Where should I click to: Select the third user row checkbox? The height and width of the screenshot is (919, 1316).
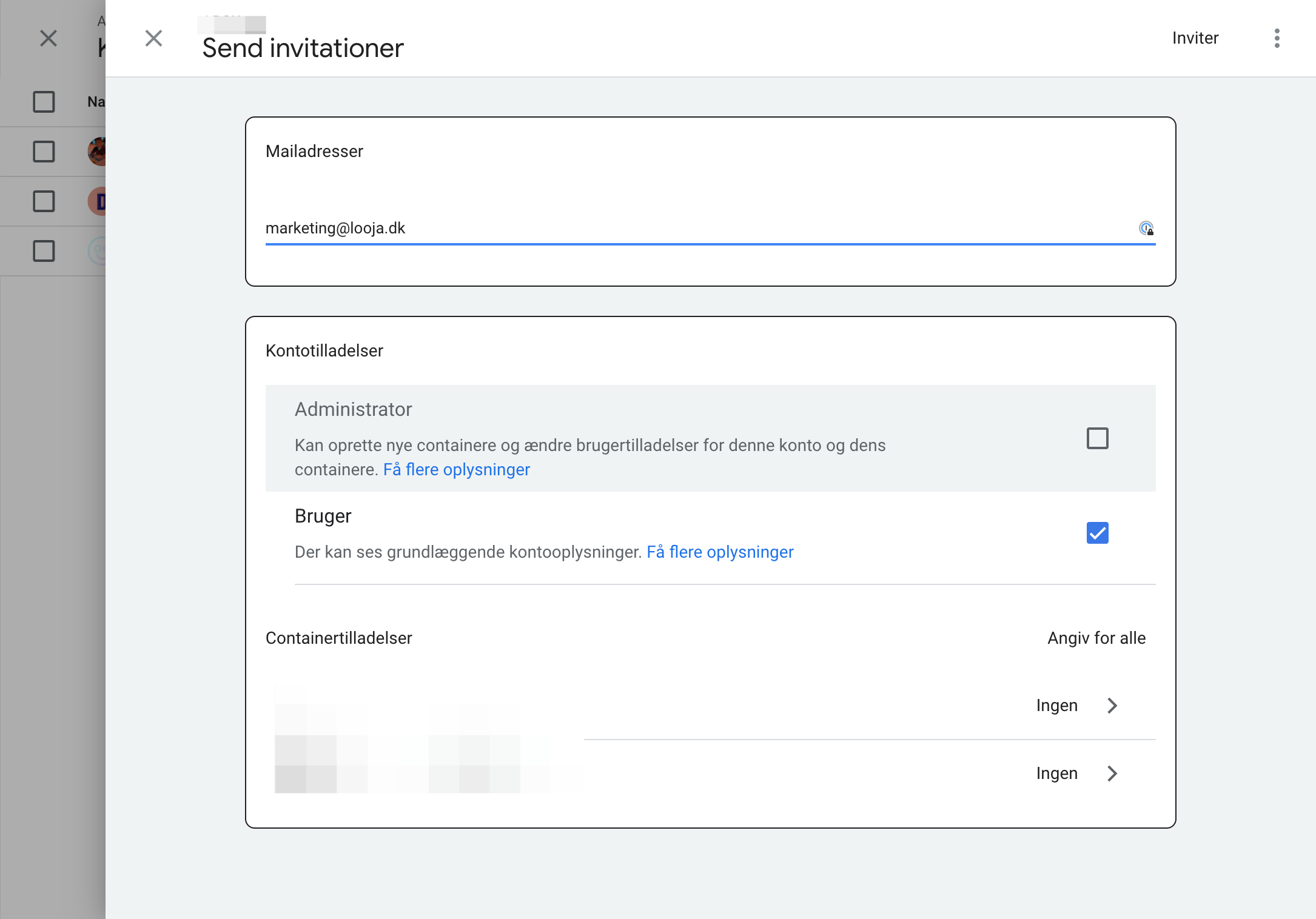(44, 251)
